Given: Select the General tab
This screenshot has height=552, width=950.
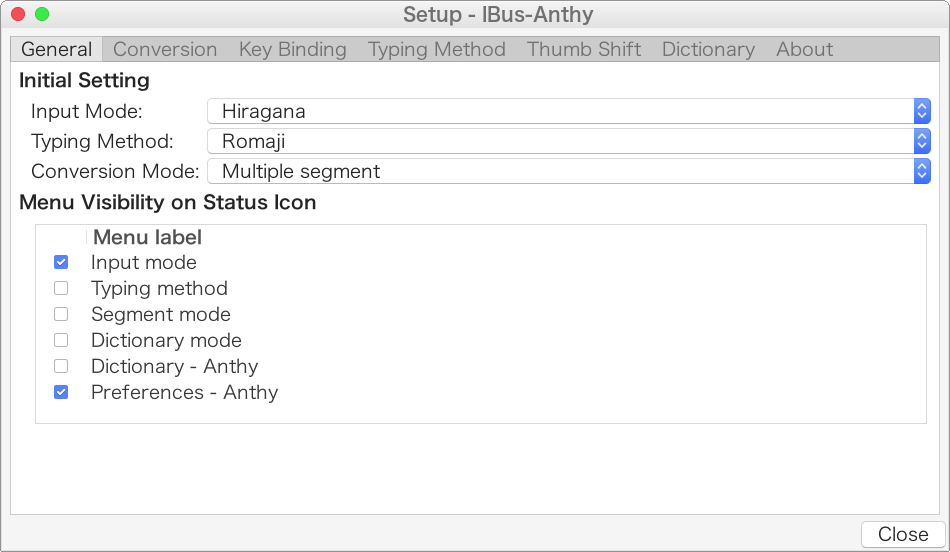Looking at the screenshot, I should coord(57,49).
